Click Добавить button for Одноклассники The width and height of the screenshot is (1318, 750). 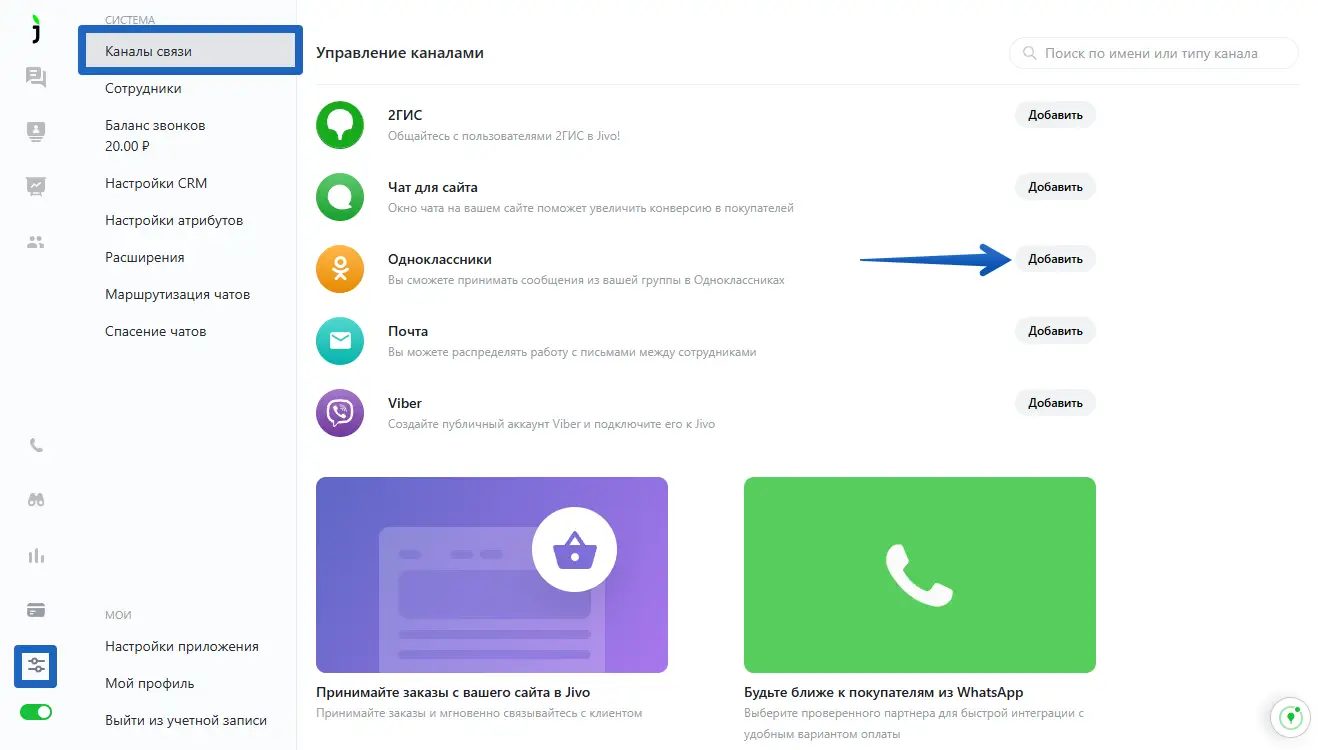click(x=1055, y=259)
